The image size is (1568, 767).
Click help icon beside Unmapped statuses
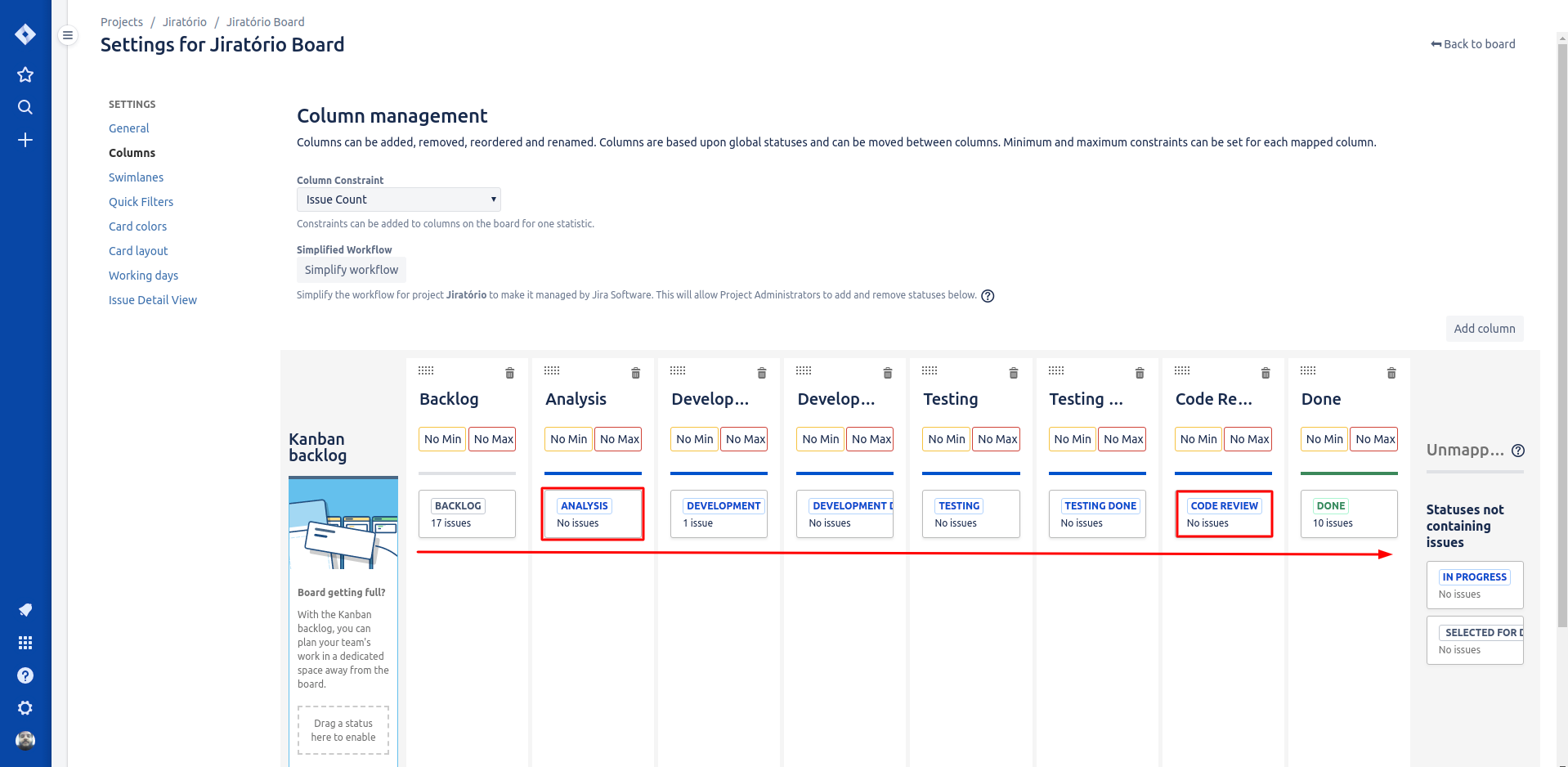1518,451
